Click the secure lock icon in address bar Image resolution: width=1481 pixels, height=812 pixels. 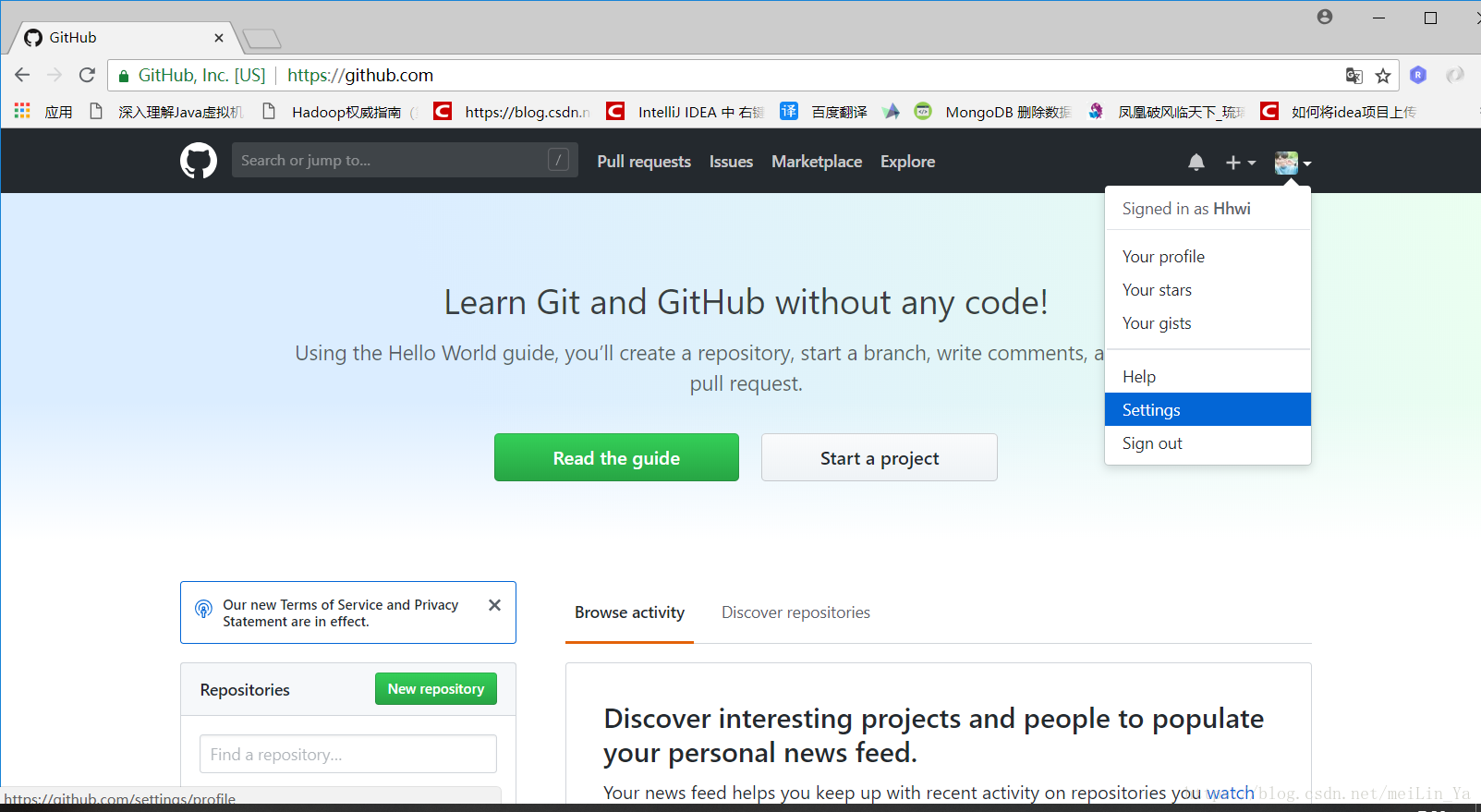click(x=124, y=76)
